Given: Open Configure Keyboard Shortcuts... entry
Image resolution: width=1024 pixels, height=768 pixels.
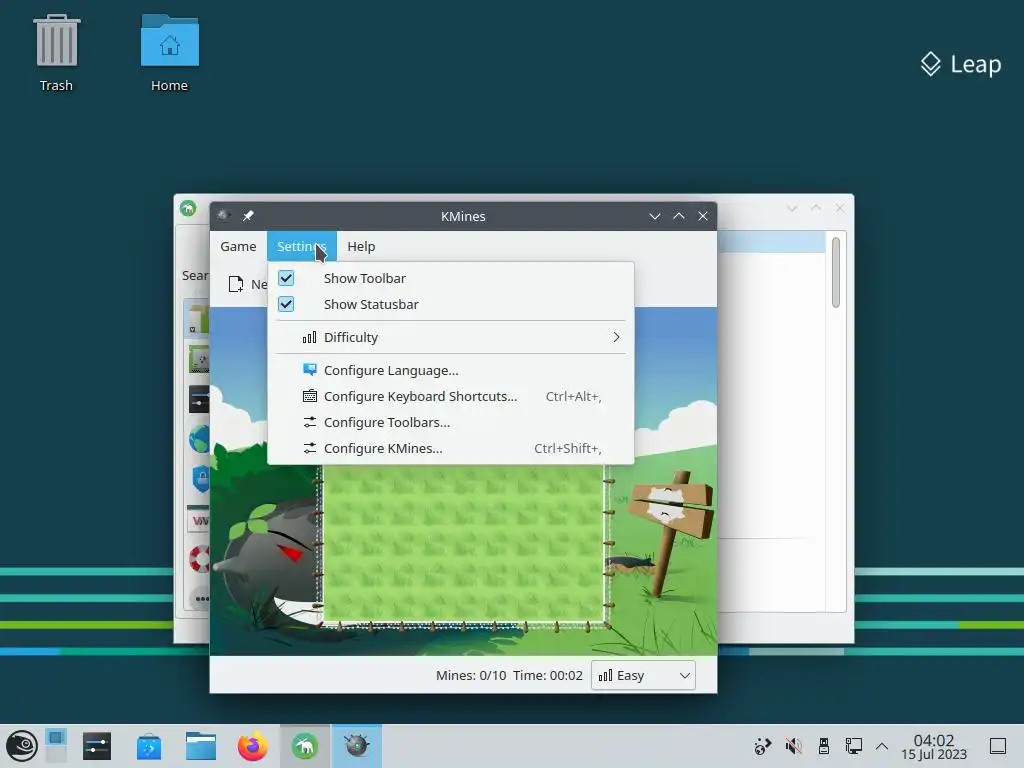Looking at the screenshot, I should [451, 396].
